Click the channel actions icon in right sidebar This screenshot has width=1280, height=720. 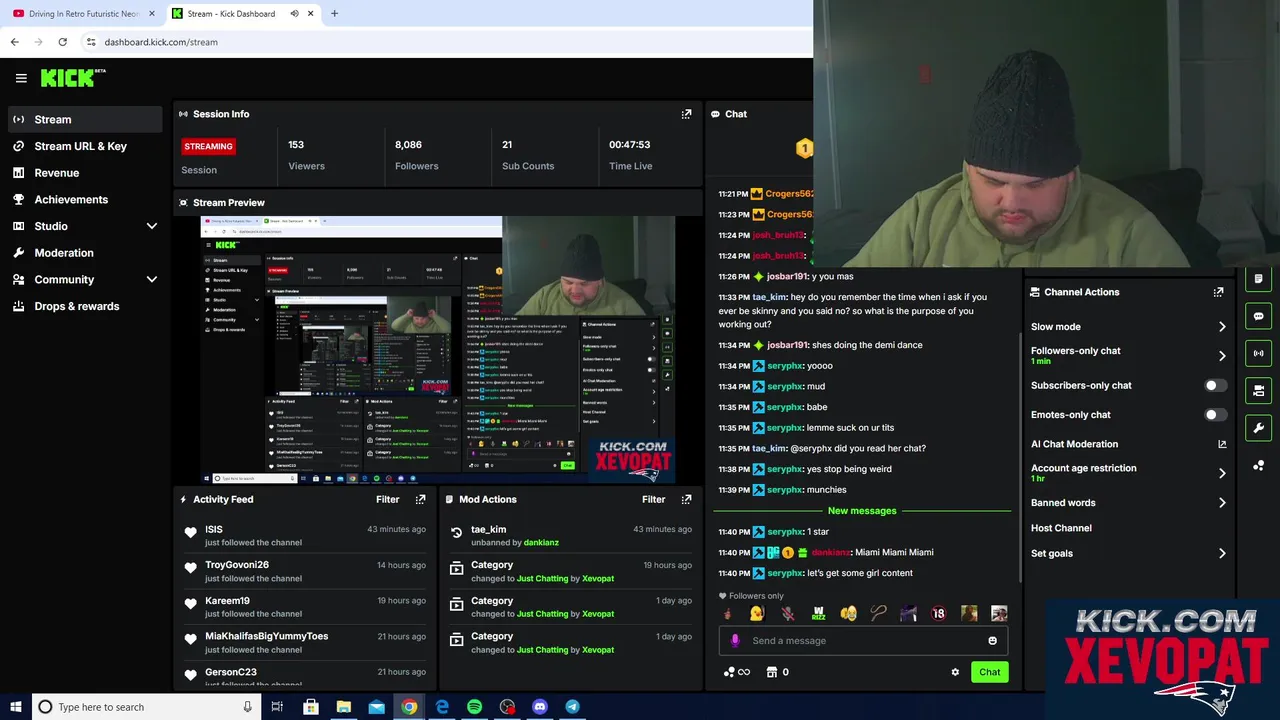click(x=1258, y=390)
